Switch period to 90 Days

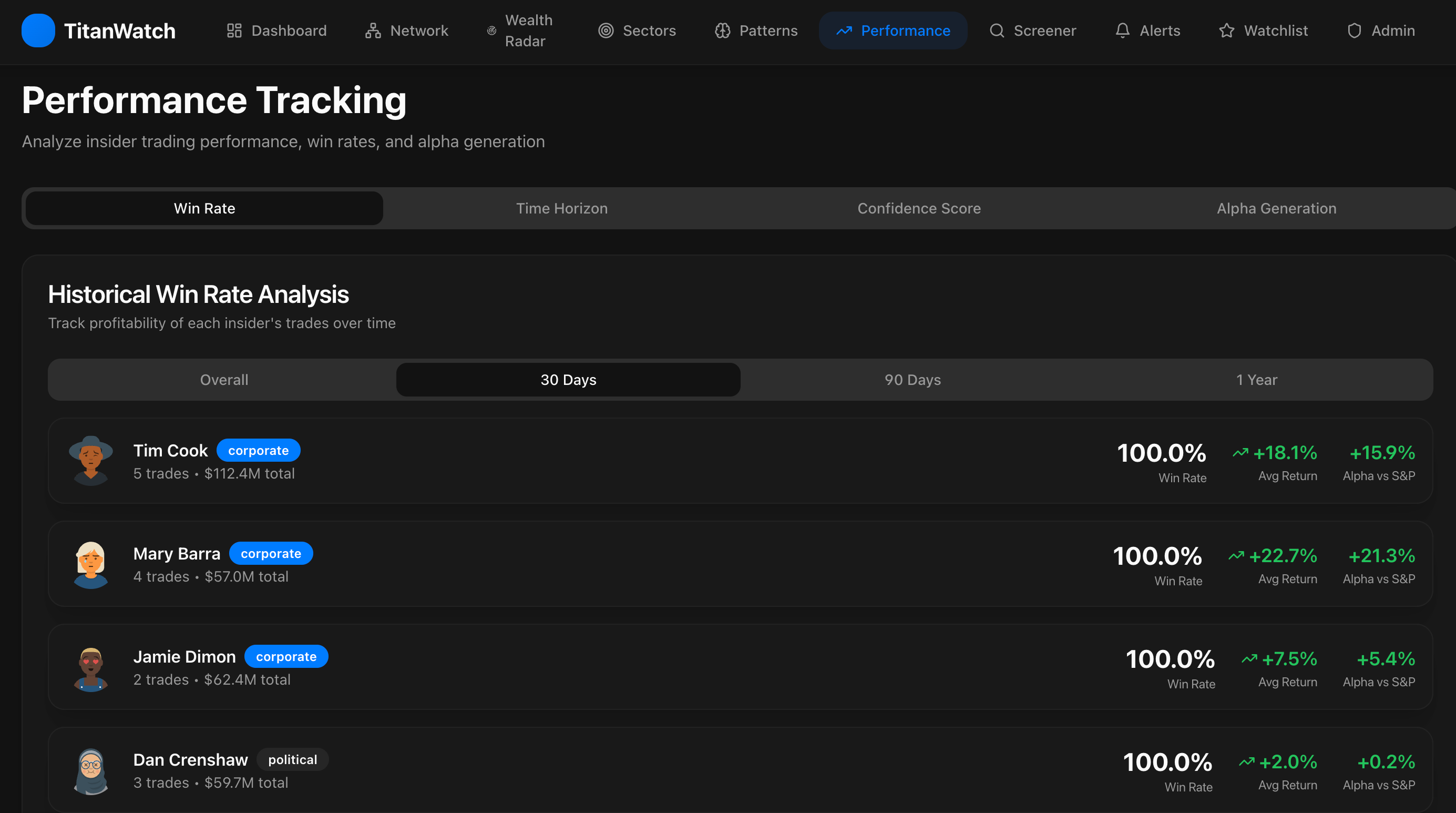click(912, 380)
